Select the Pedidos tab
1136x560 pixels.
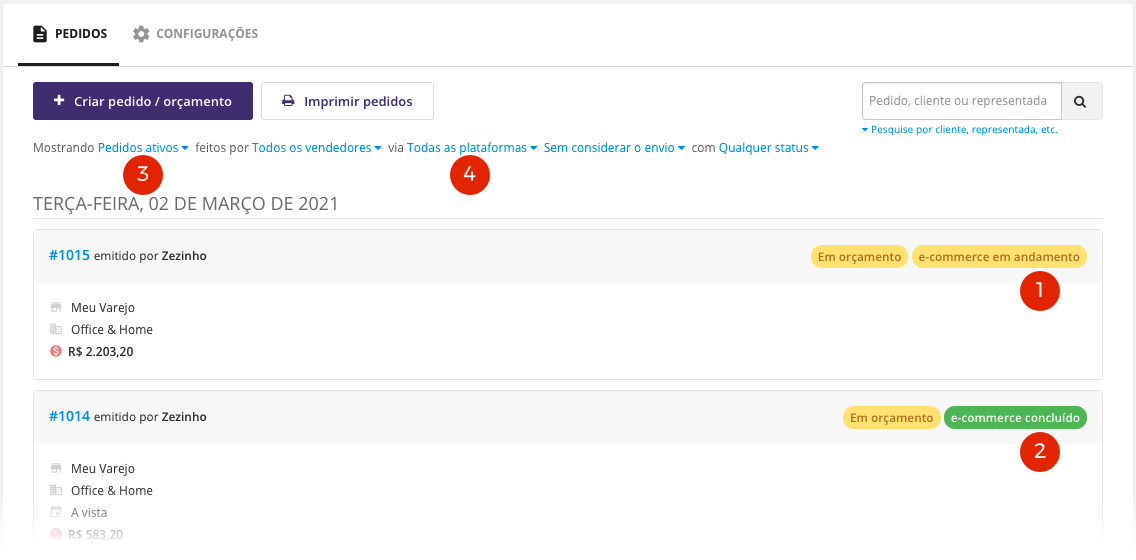click(x=70, y=34)
